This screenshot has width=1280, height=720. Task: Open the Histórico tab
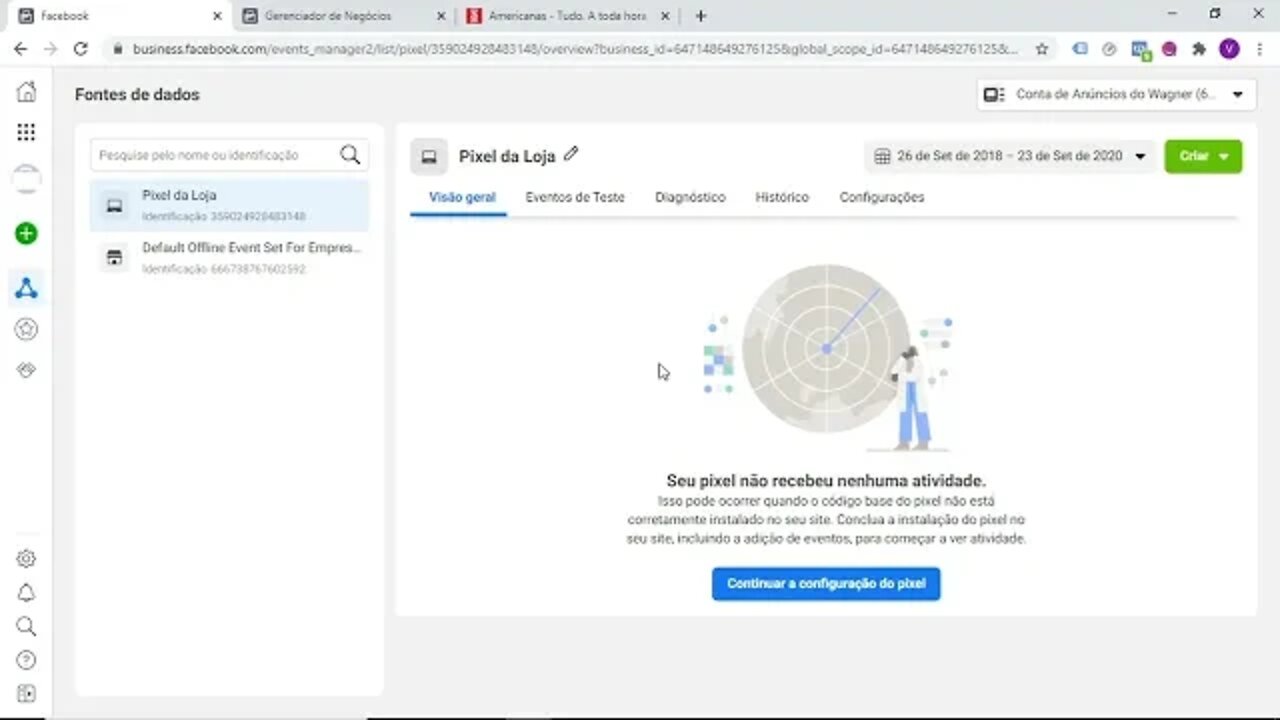pos(782,197)
